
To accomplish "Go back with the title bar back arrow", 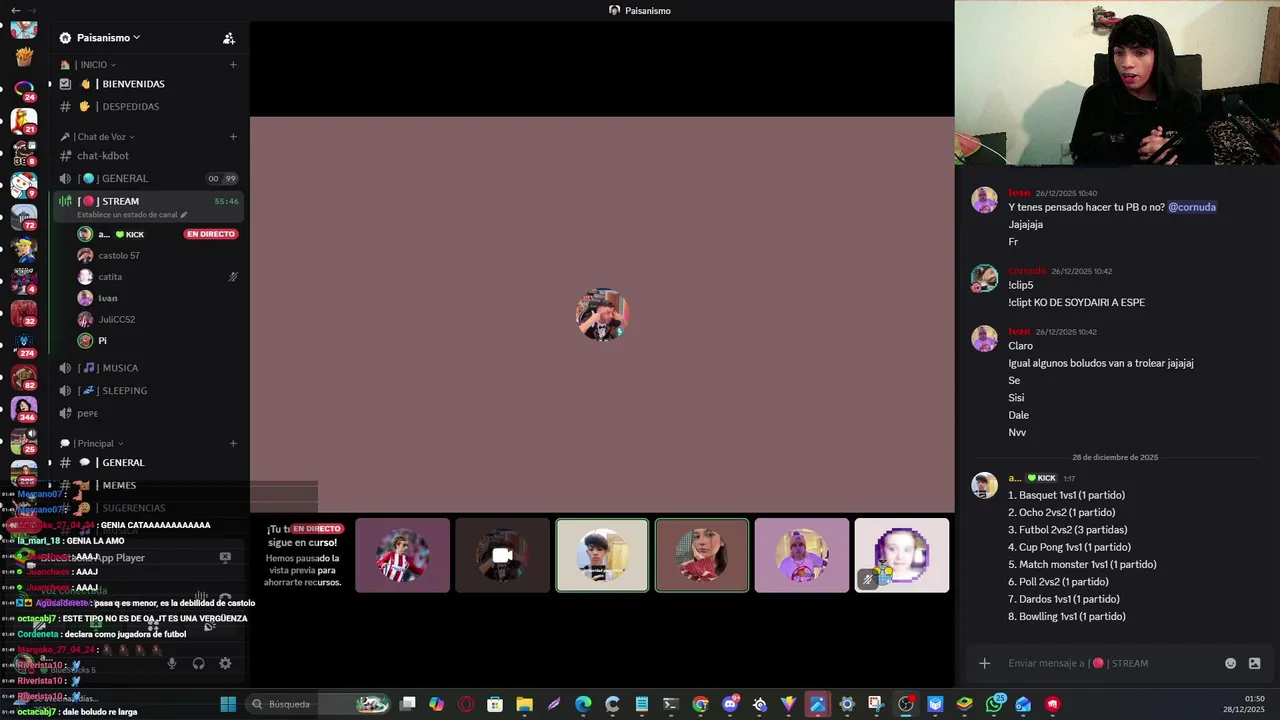I will pos(15,10).
